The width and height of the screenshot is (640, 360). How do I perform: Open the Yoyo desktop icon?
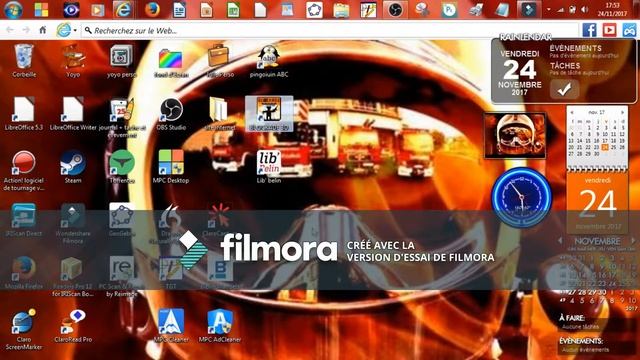73,60
